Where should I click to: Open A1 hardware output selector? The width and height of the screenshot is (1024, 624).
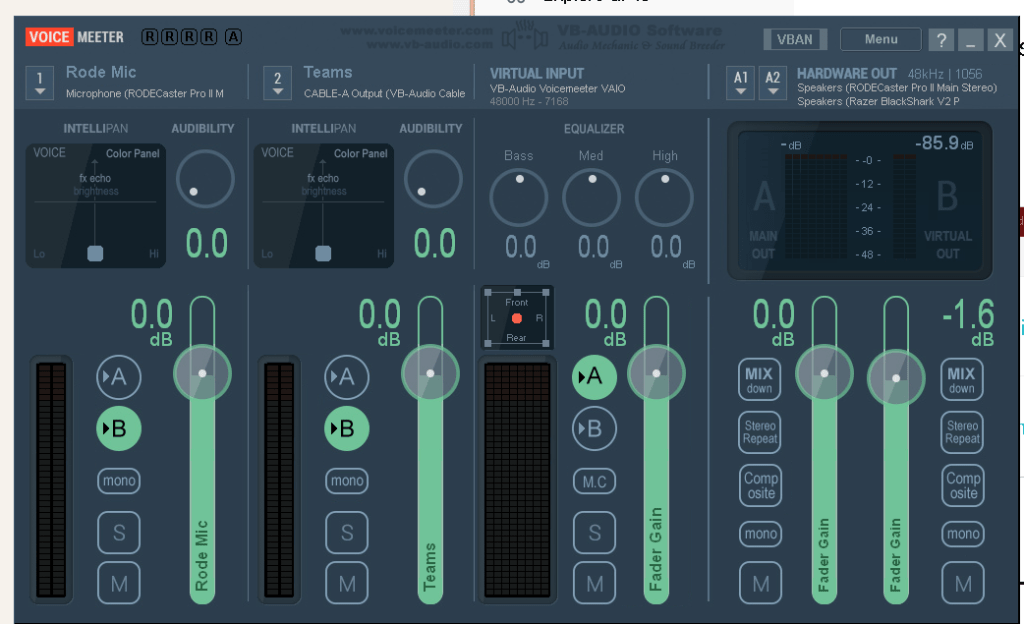(x=741, y=84)
